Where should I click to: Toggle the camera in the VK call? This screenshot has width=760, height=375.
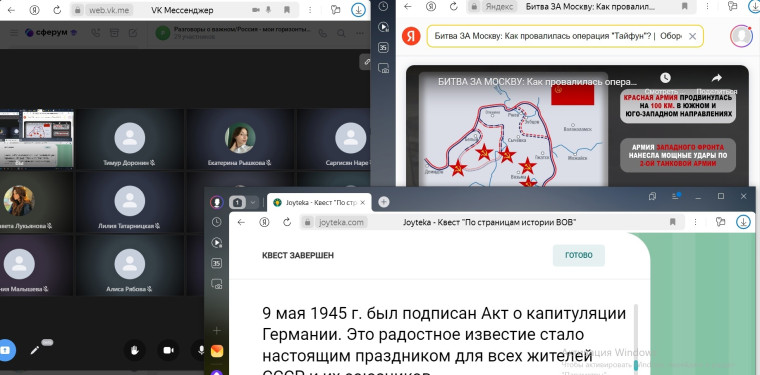pyautogui.click(x=168, y=350)
